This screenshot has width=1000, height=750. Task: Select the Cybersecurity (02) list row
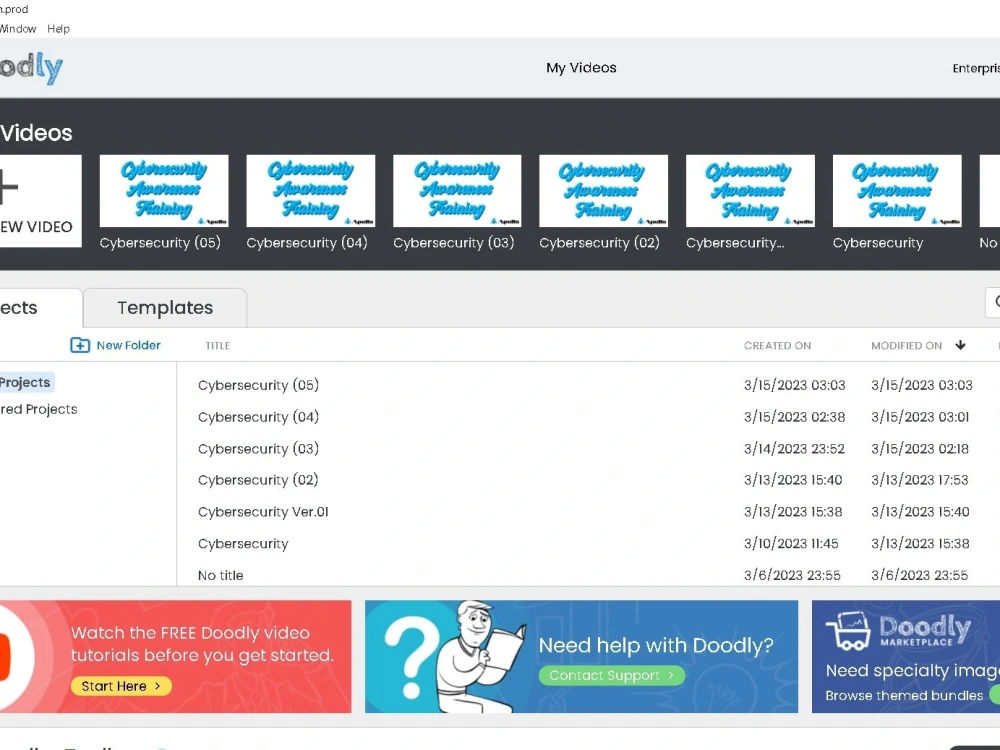click(587, 480)
